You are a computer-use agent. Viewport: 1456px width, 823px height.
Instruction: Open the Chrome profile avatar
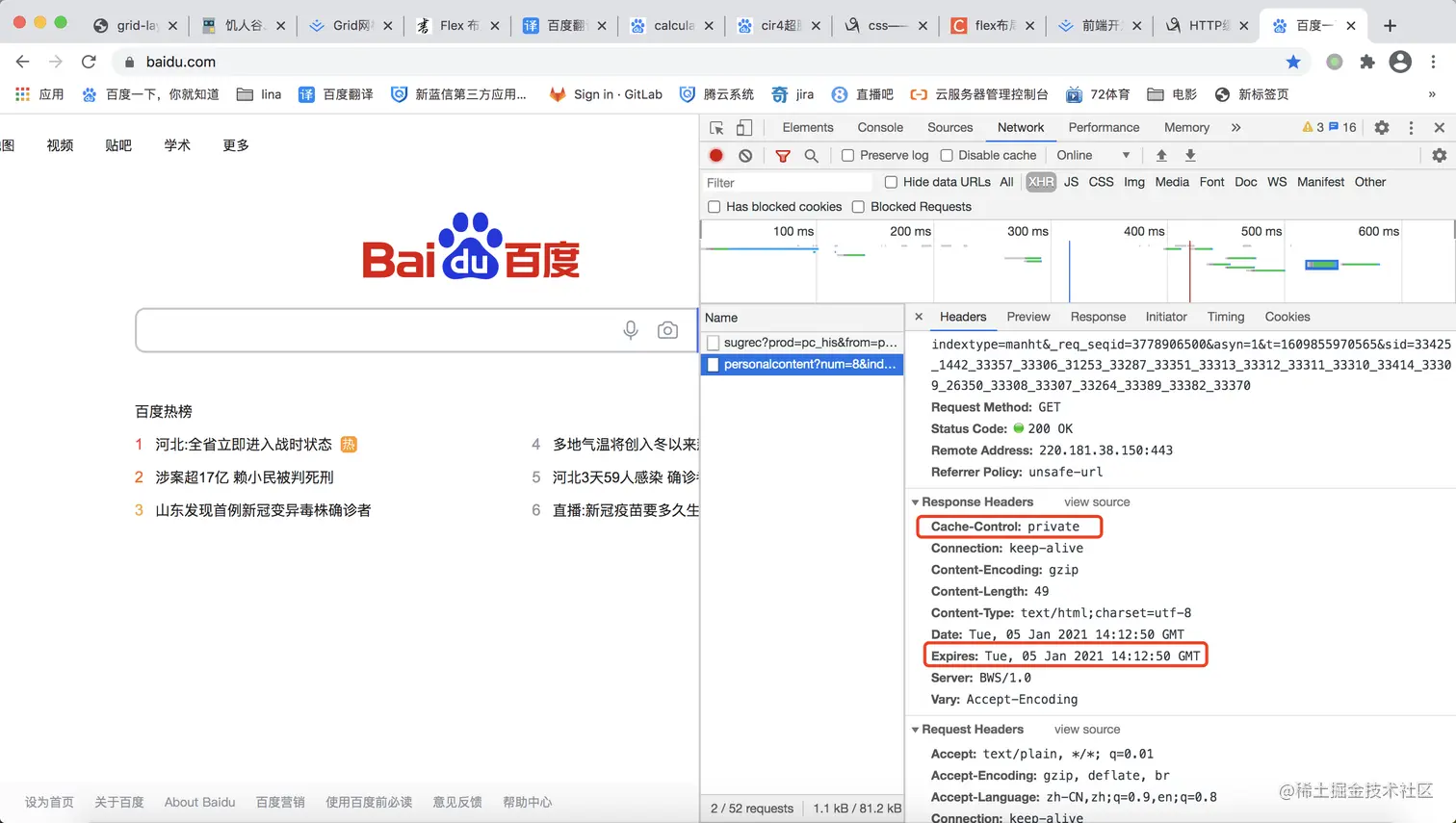tap(1400, 62)
